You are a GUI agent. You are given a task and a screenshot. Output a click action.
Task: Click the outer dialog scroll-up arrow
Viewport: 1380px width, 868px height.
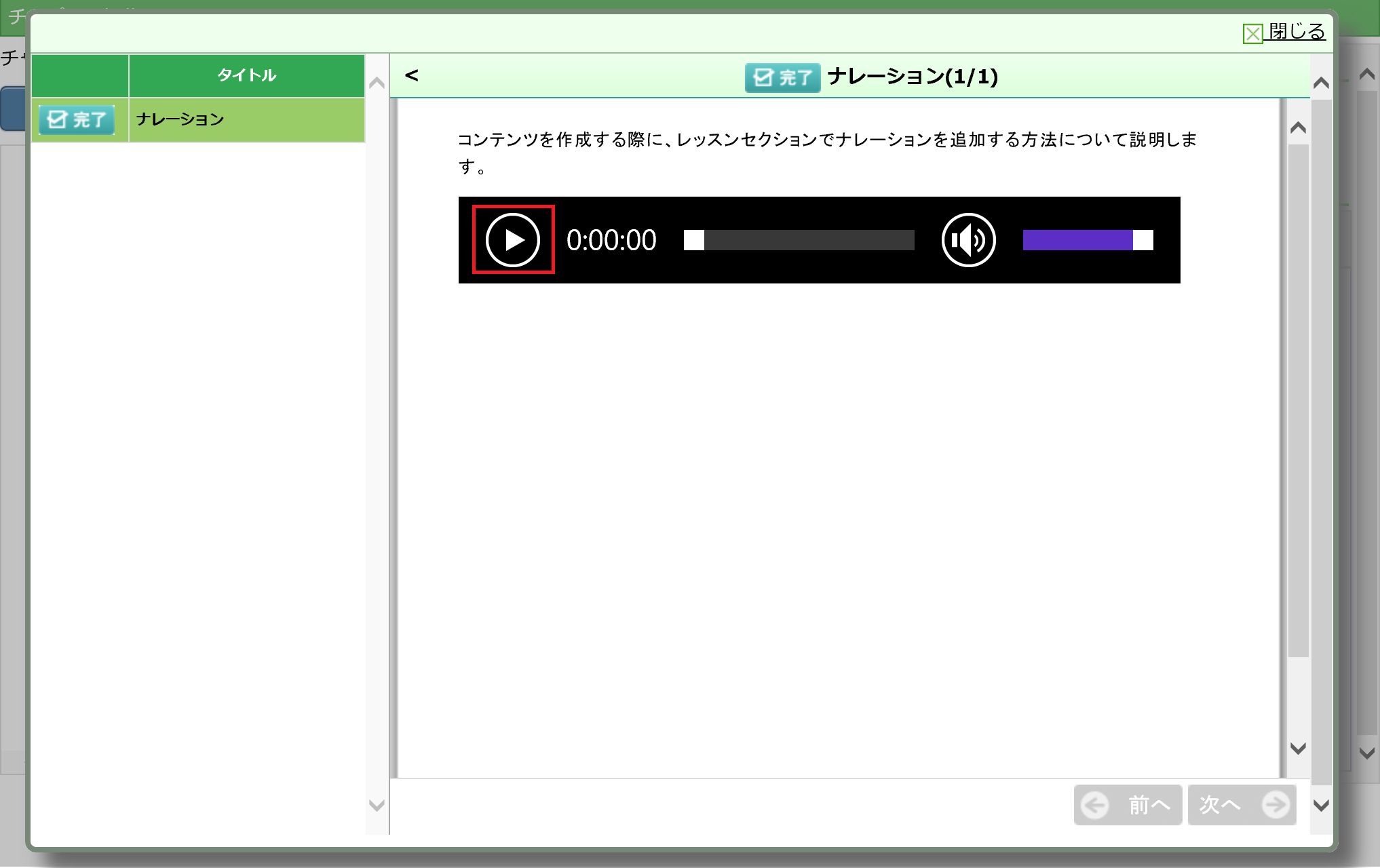point(1320,83)
